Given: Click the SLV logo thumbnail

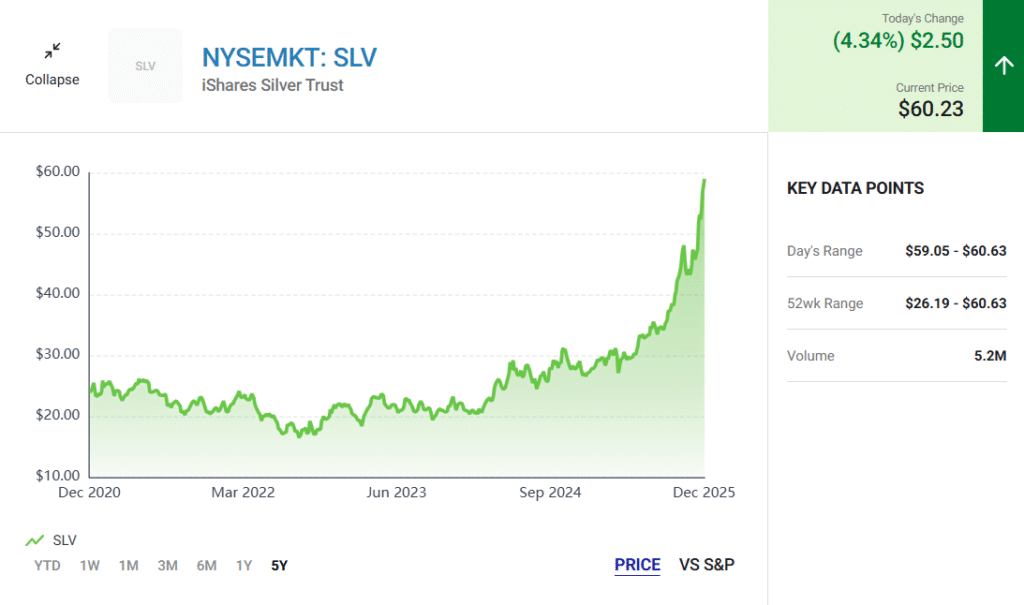Looking at the screenshot, I should [x=145, y=66].
